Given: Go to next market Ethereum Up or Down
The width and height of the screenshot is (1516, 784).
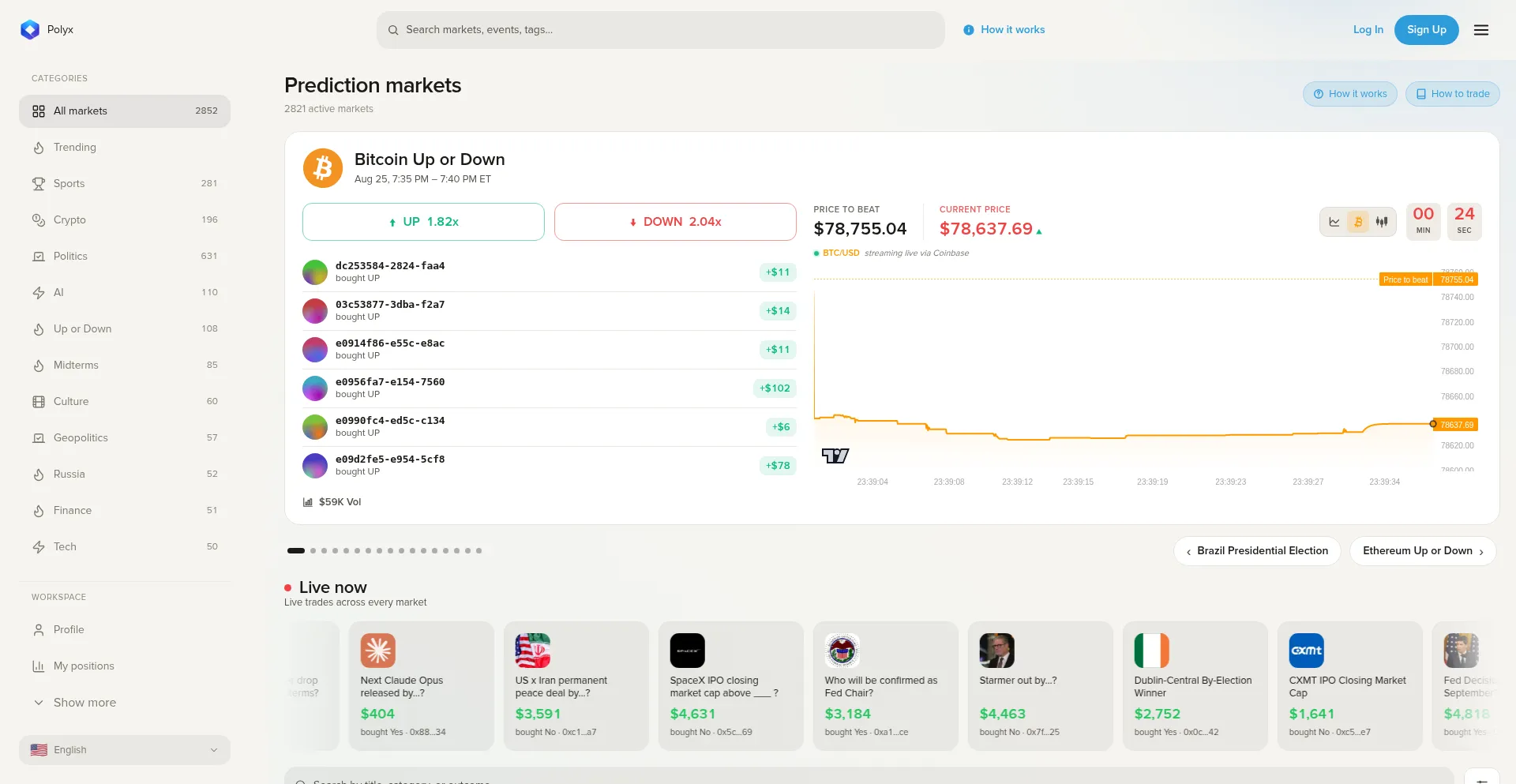Looking at the screenshot, I should coord(1423,551).
